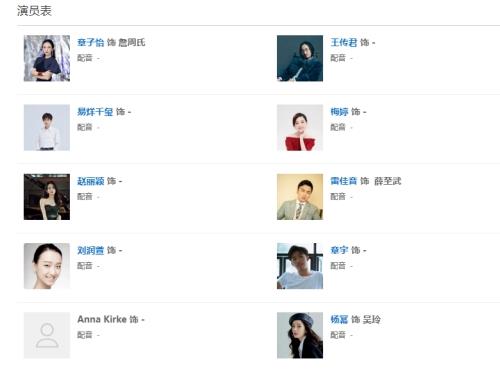Open the 赵丽颖 actor link
Screen dimensions: 500x370
click(x=91, y=181)
